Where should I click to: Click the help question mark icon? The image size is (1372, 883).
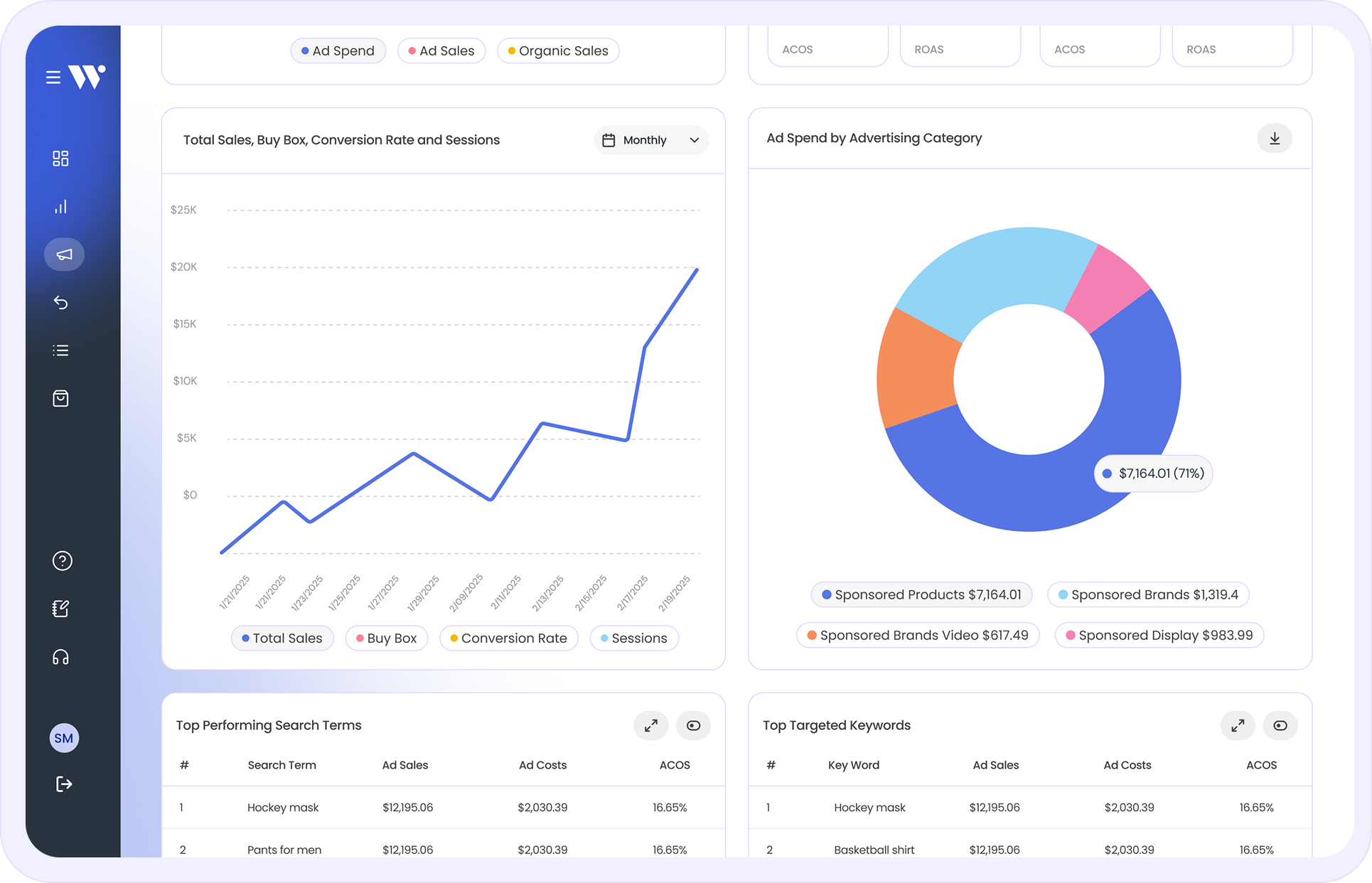[63, 561]
